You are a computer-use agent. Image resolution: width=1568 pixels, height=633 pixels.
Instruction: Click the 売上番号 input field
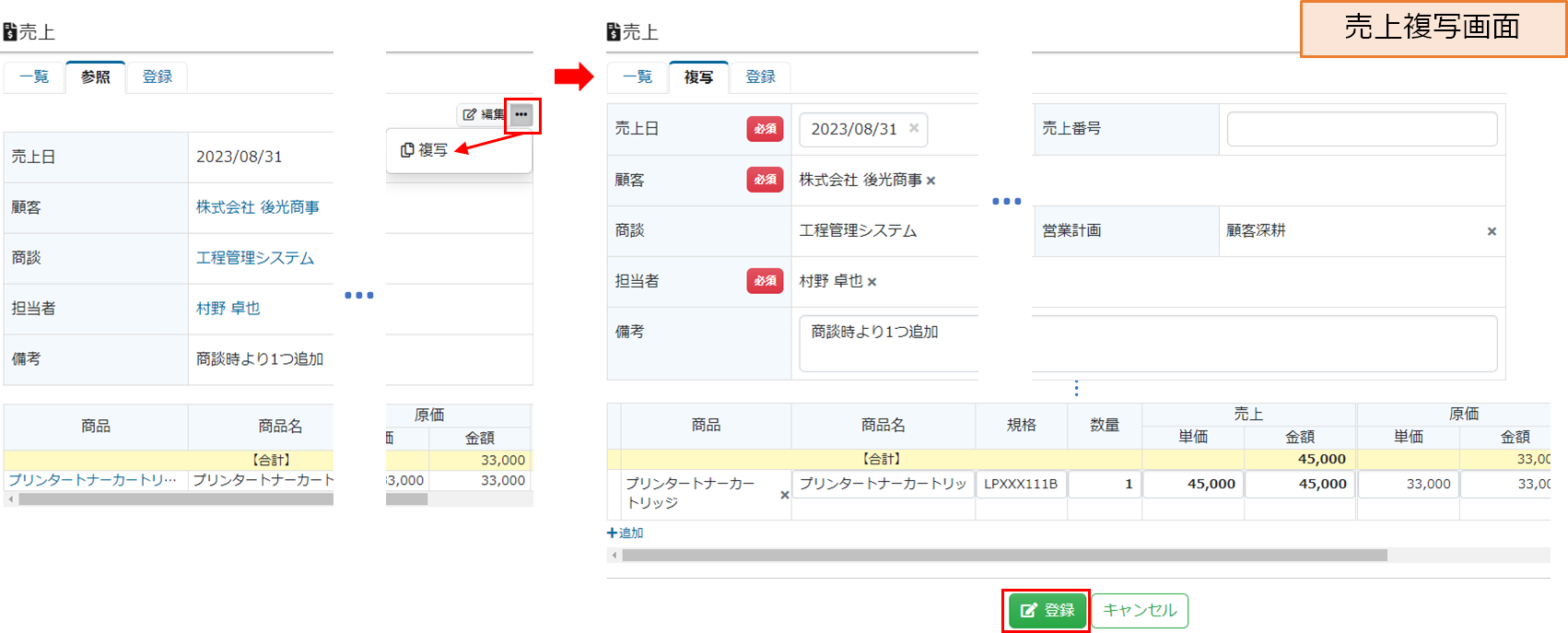[1362, 129]
